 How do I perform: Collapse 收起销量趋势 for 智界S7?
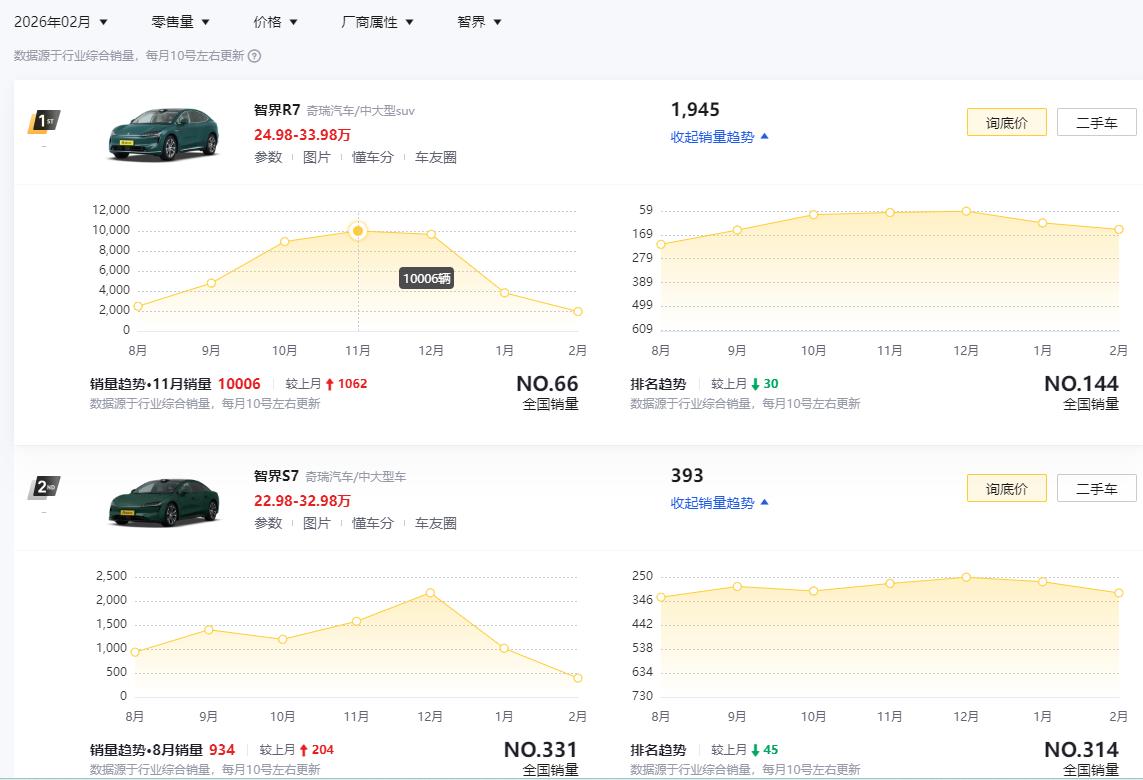(719, 503)
